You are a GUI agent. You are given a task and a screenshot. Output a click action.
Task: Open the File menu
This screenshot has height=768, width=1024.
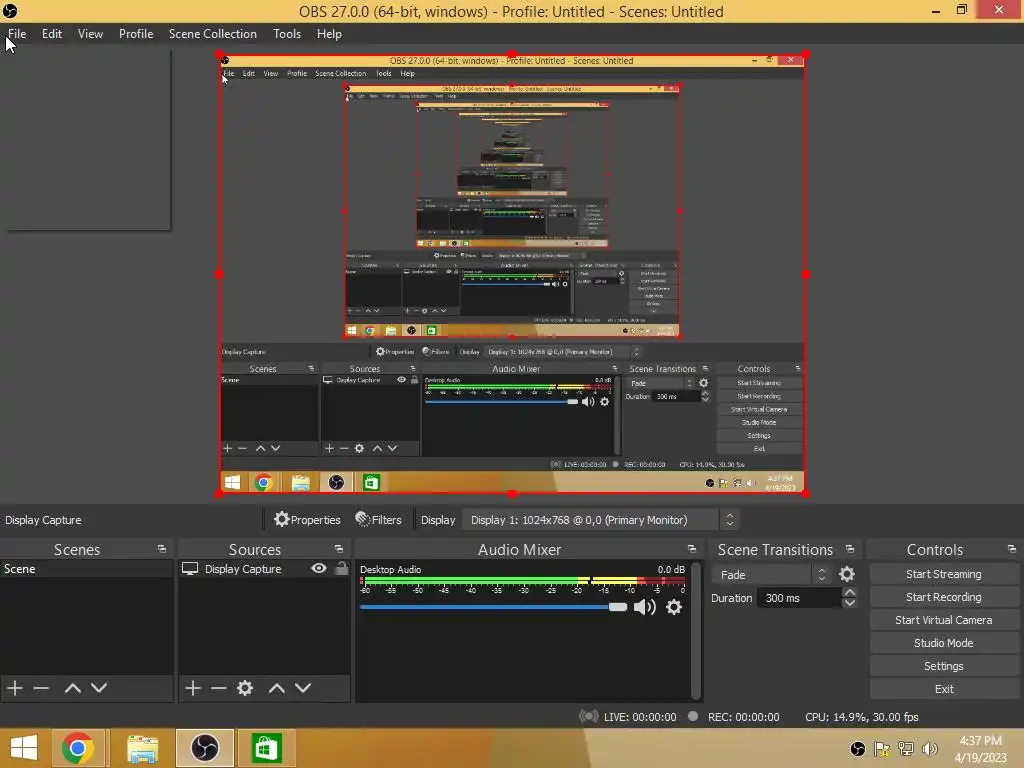[17, 34]
